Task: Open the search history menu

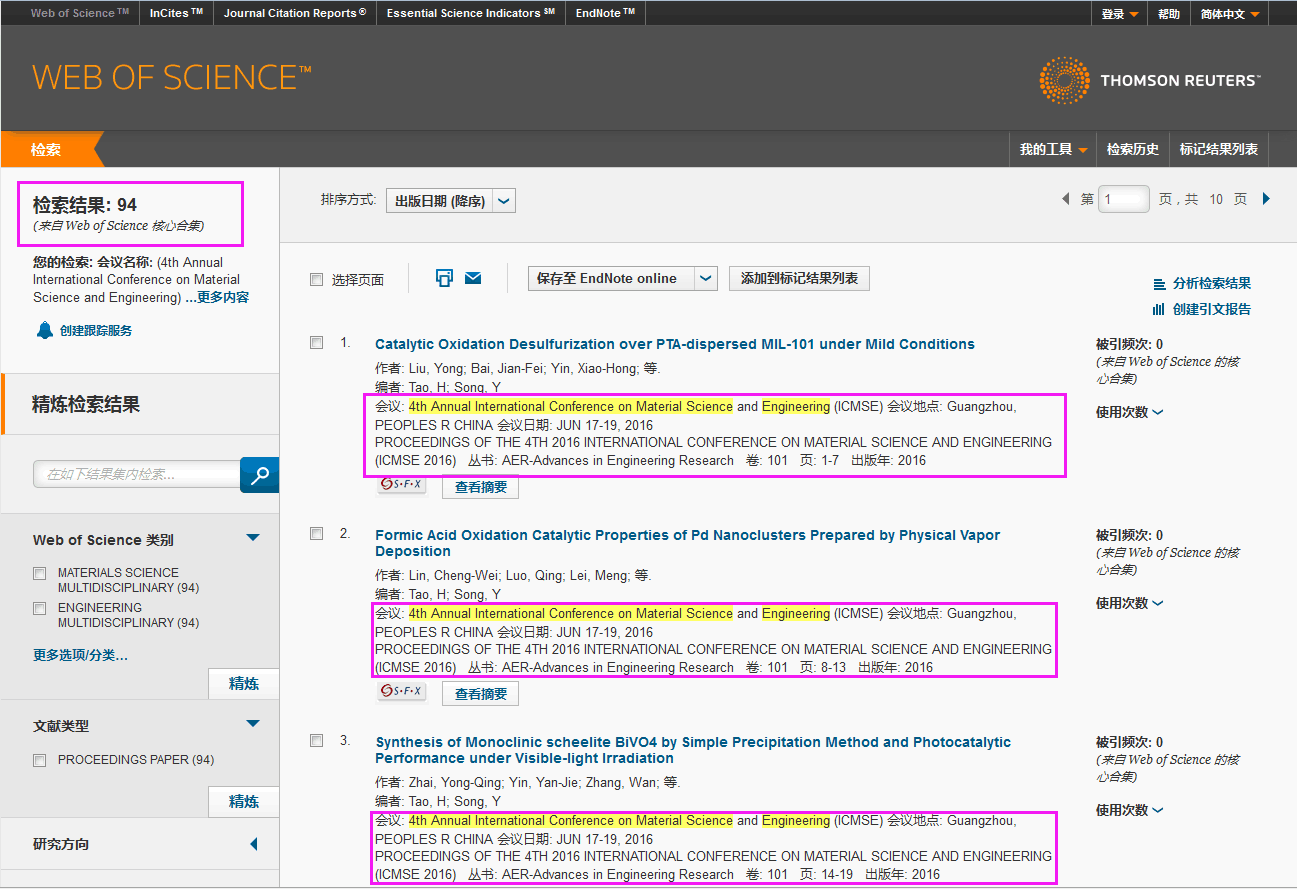Action: pyautogui.click(x=1132, y=149)
